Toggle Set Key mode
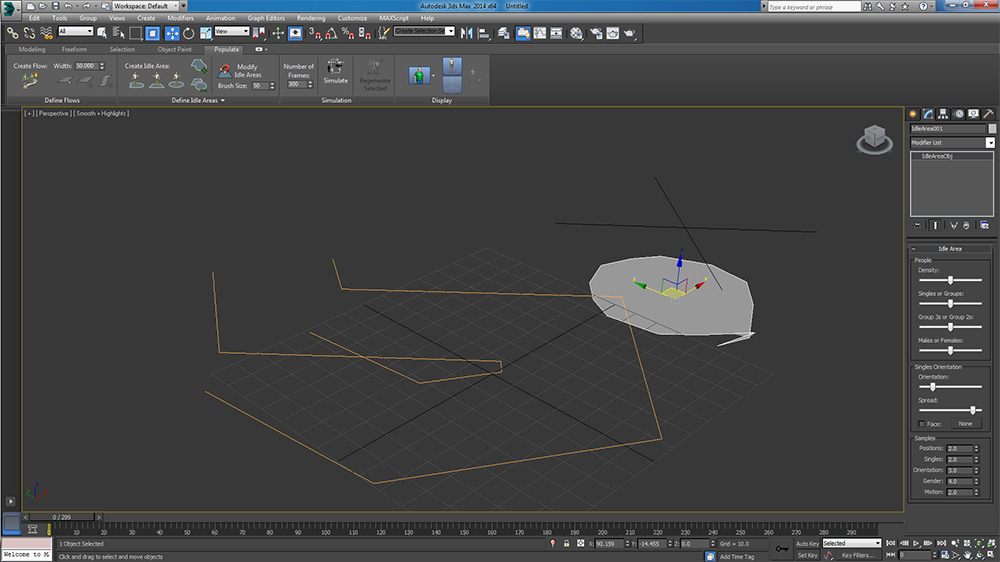 [807, 555]
